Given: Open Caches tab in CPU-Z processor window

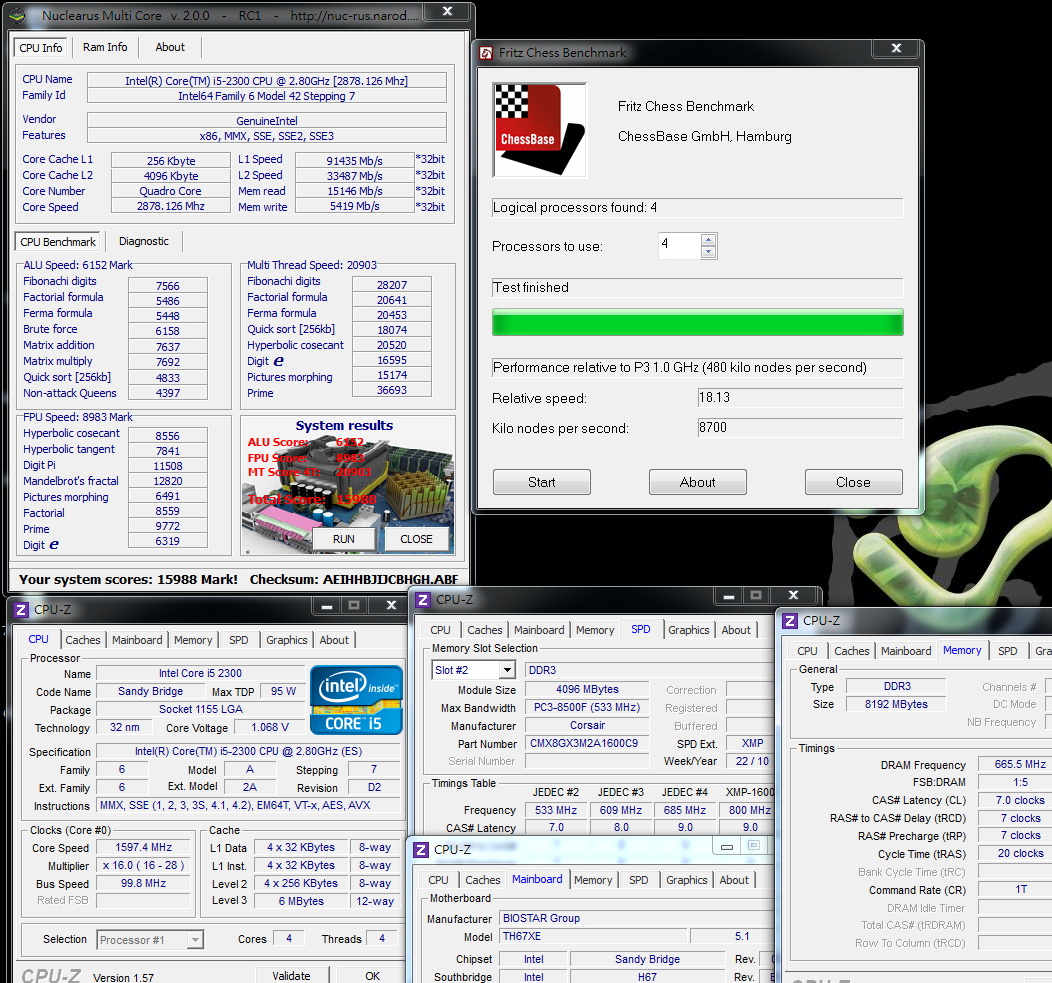Looking at the screenshot, I should 83,640.
